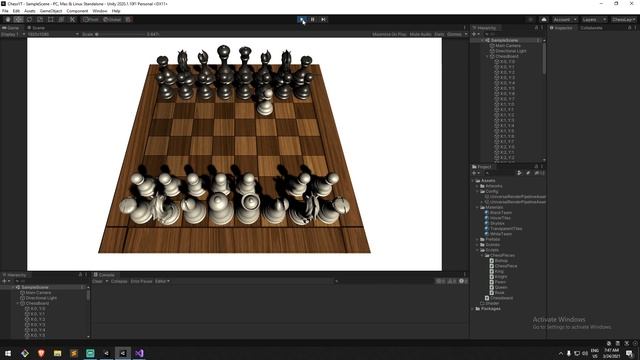Open the File menu
640x360 pixels.
(x=5, y=11)
